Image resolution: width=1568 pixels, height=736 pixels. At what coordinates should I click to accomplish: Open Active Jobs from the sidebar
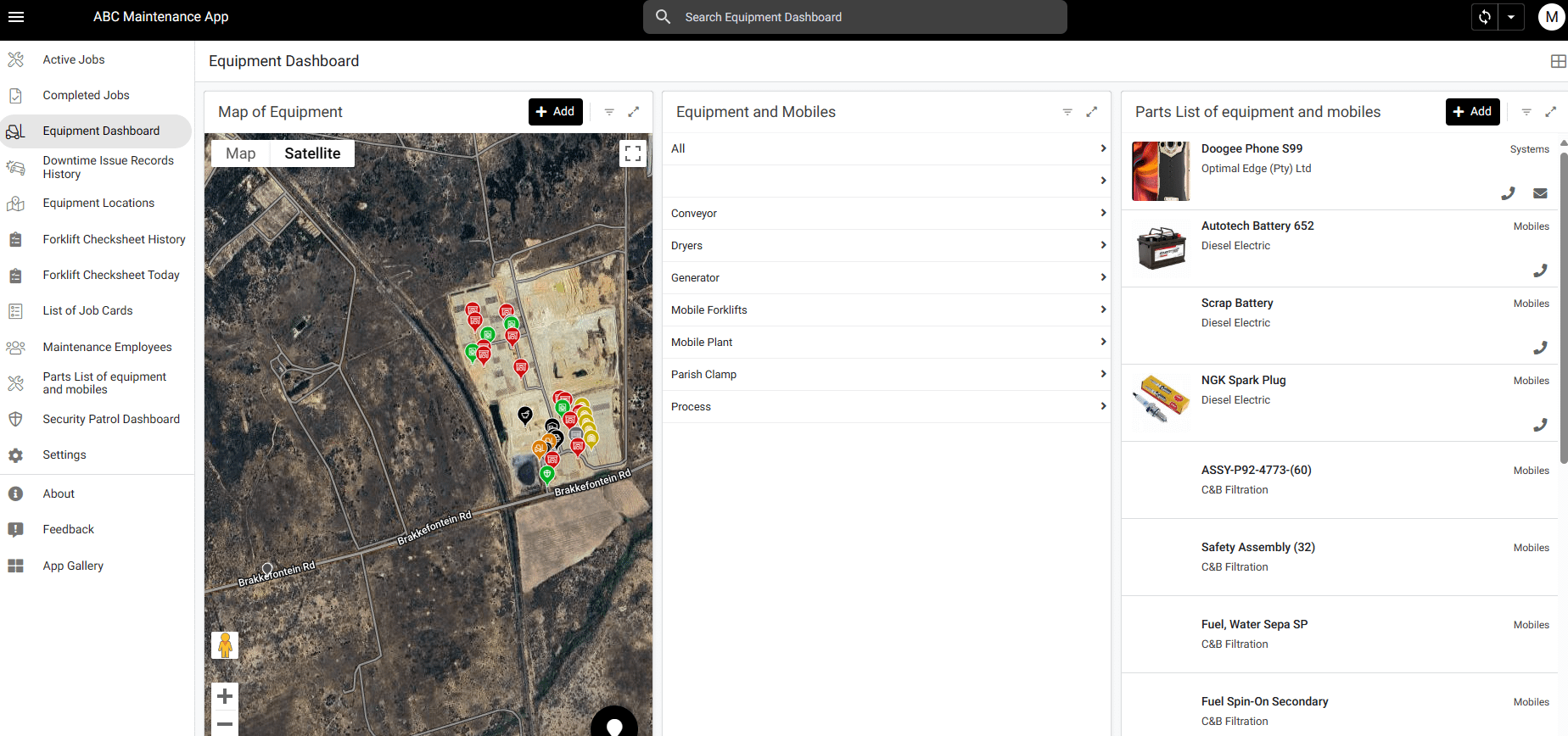(x=74, y=60)
